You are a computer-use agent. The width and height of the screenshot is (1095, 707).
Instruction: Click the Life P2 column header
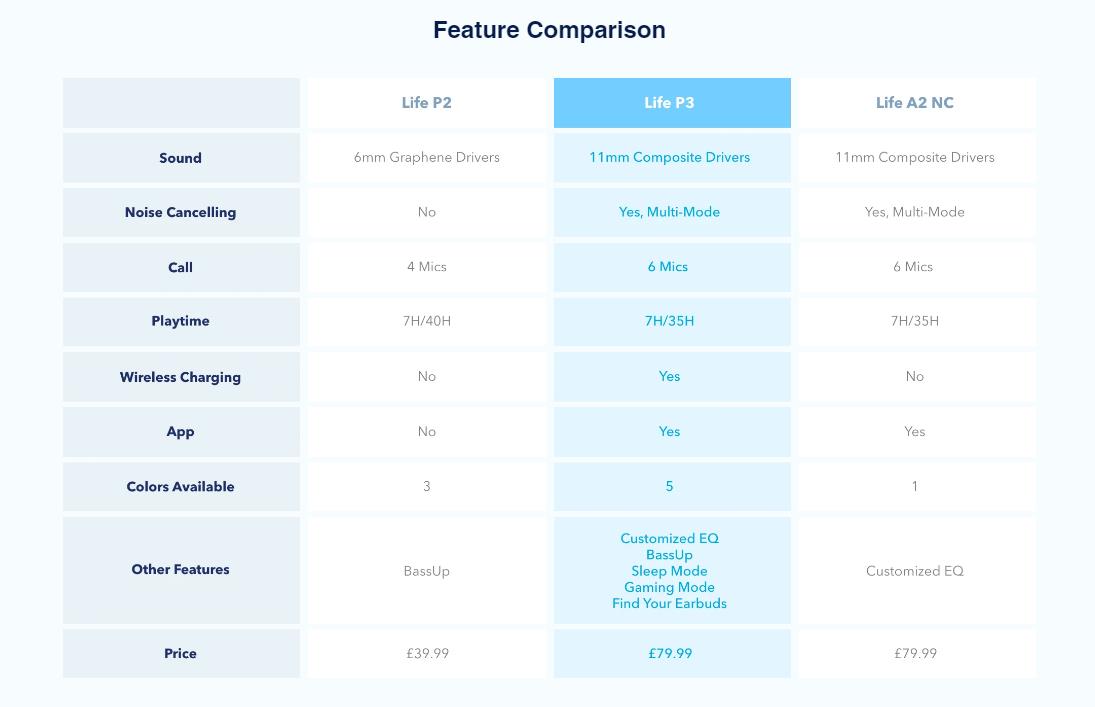[x=427, y=103]
